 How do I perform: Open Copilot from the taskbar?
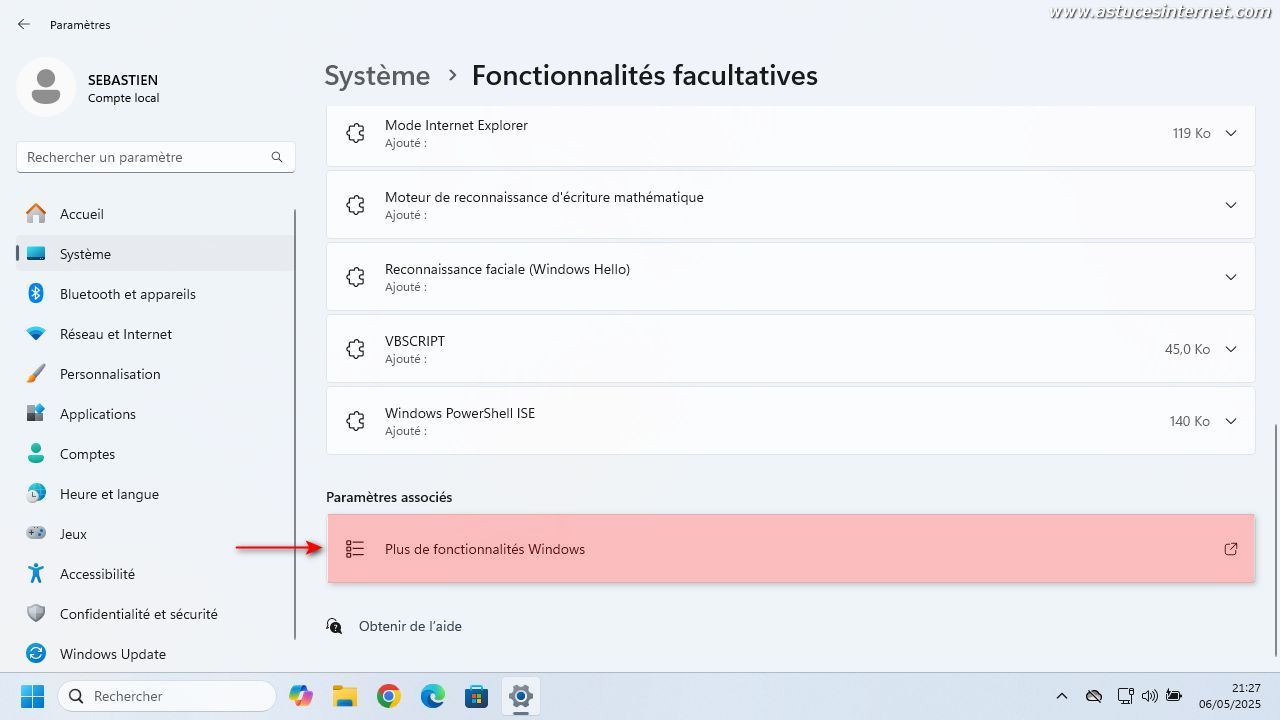pos(301,696)
